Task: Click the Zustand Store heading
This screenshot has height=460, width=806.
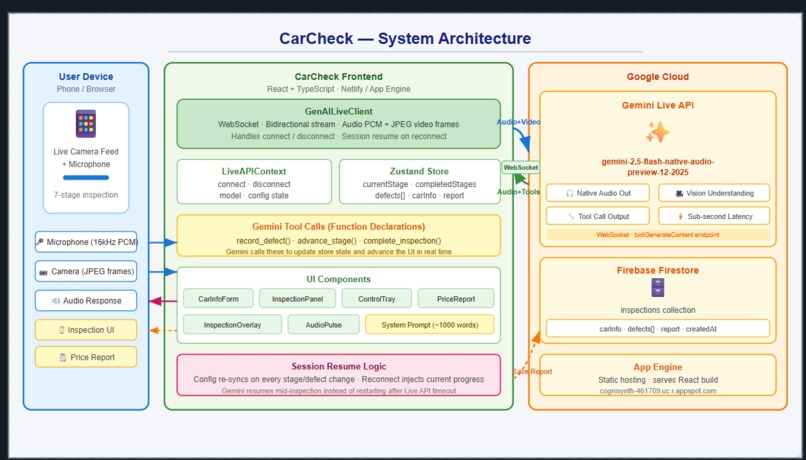Action: point(419,171)
